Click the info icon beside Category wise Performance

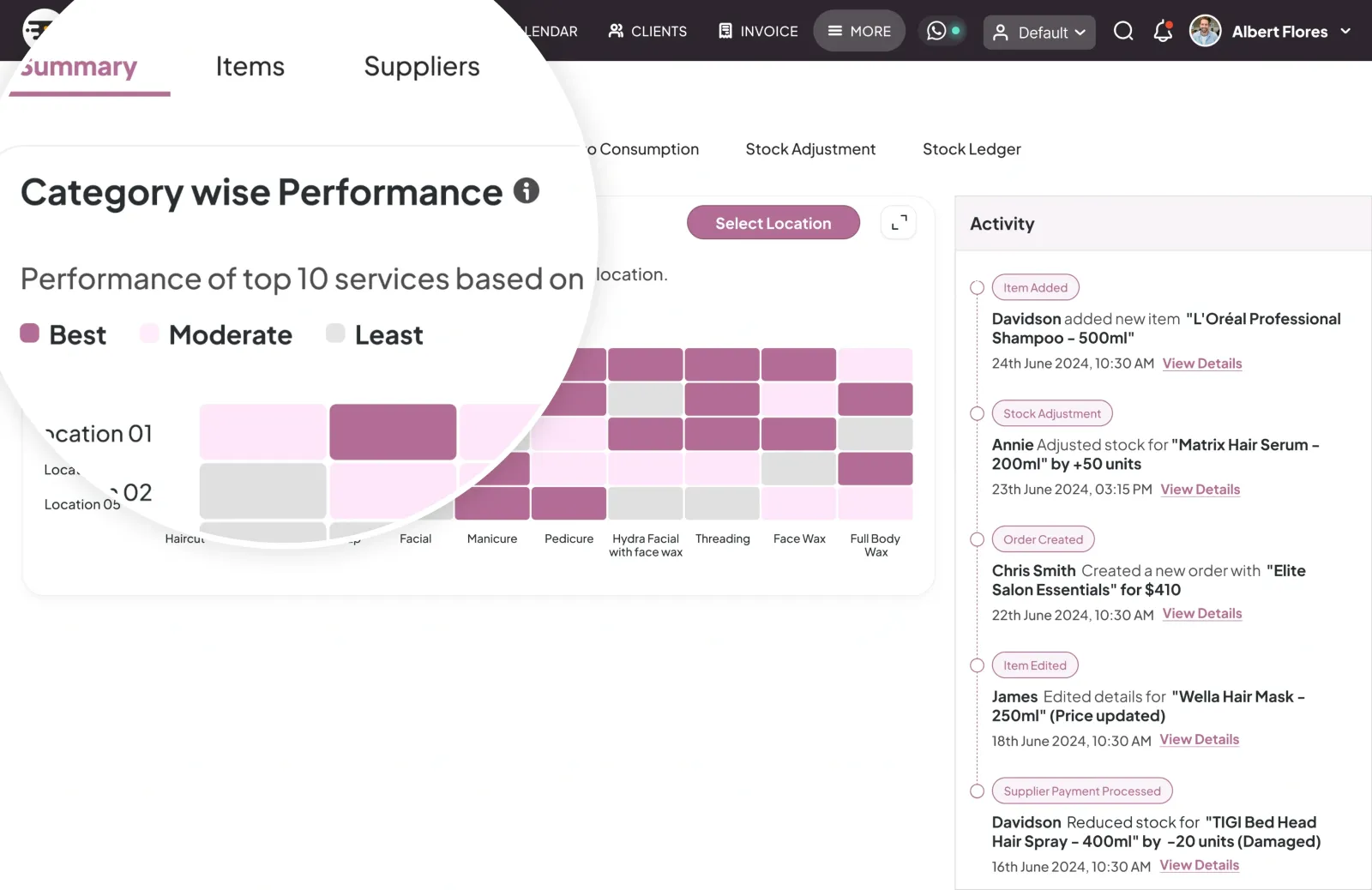coord(527,190)
